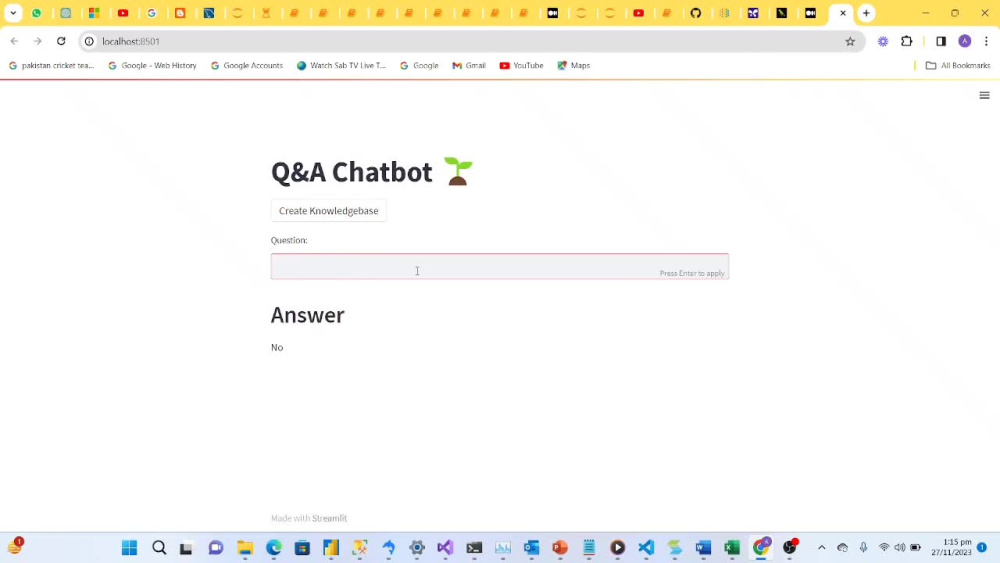This screenshot has height=563, width=1000.
Task: Switch to Chrome on the taskbar
Action: coord(761,548)
